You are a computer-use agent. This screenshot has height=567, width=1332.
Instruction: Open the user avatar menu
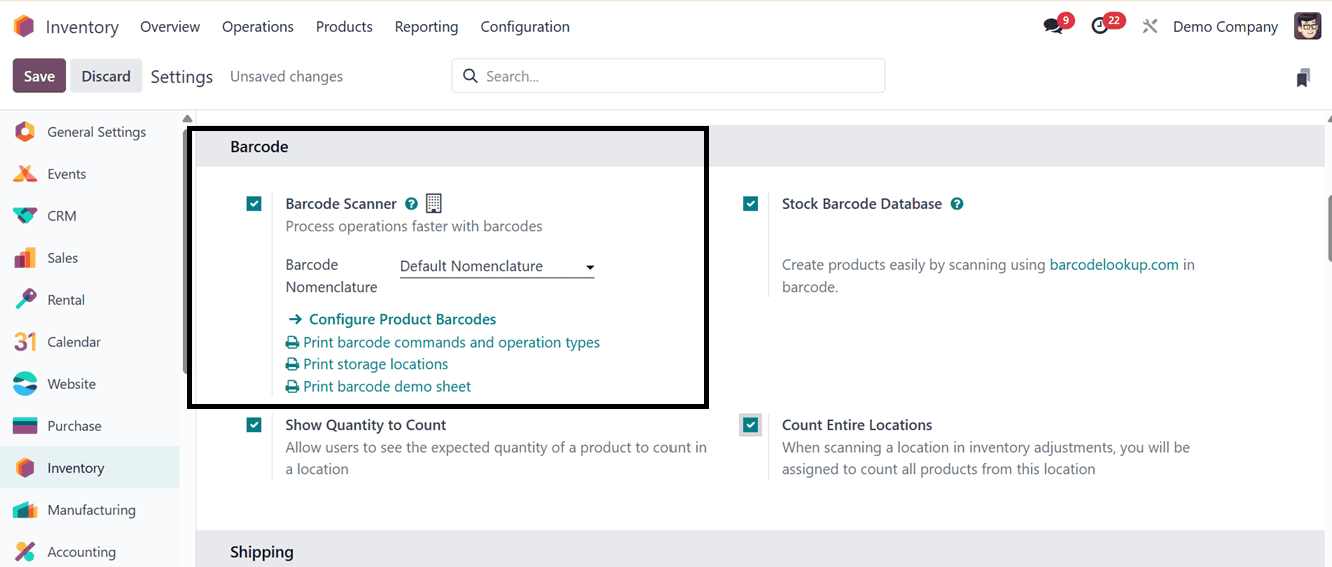[1307, 26]
